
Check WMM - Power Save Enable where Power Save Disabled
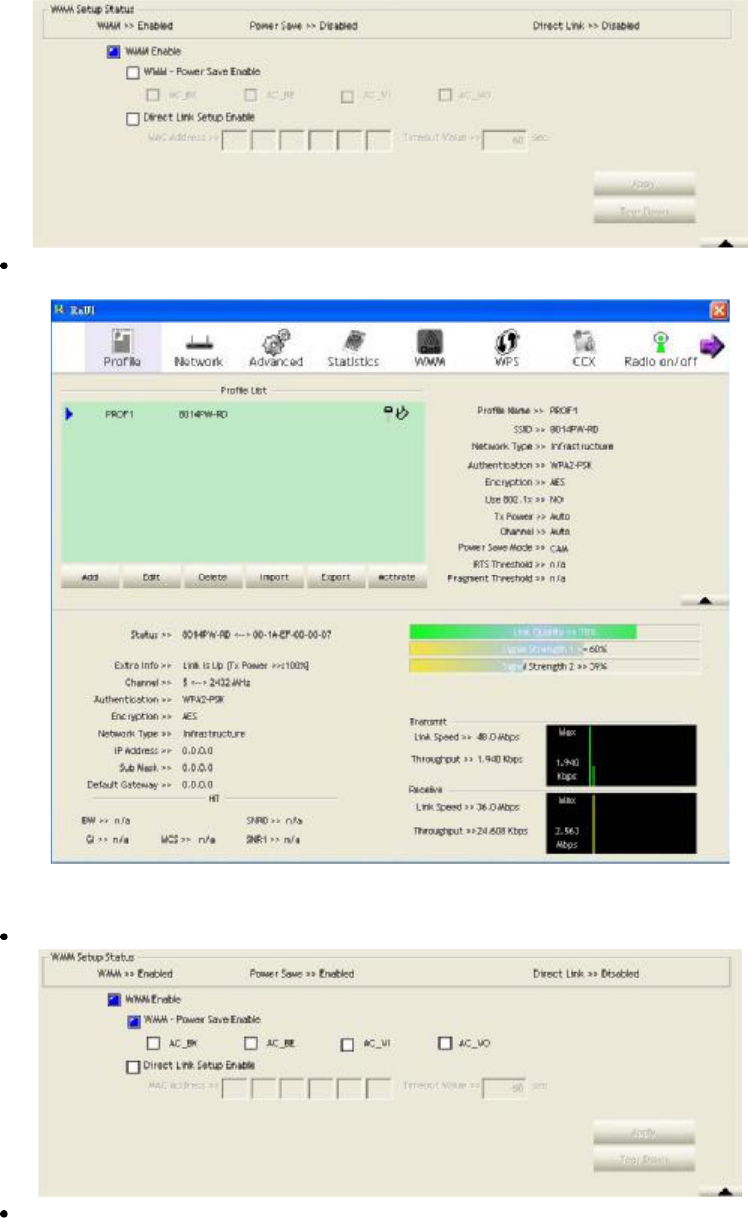point(132,72)
